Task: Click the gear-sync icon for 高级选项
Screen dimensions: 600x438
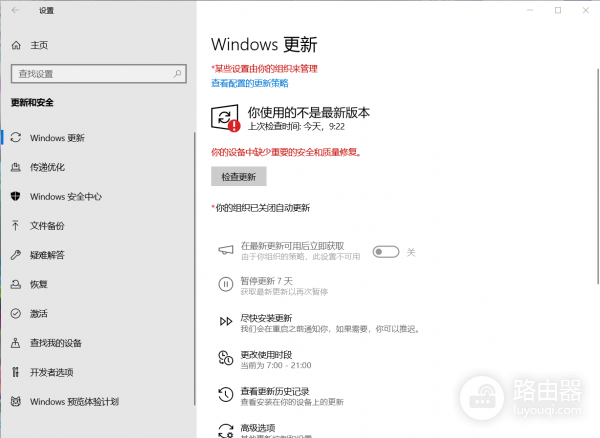Action: (226, 430)
